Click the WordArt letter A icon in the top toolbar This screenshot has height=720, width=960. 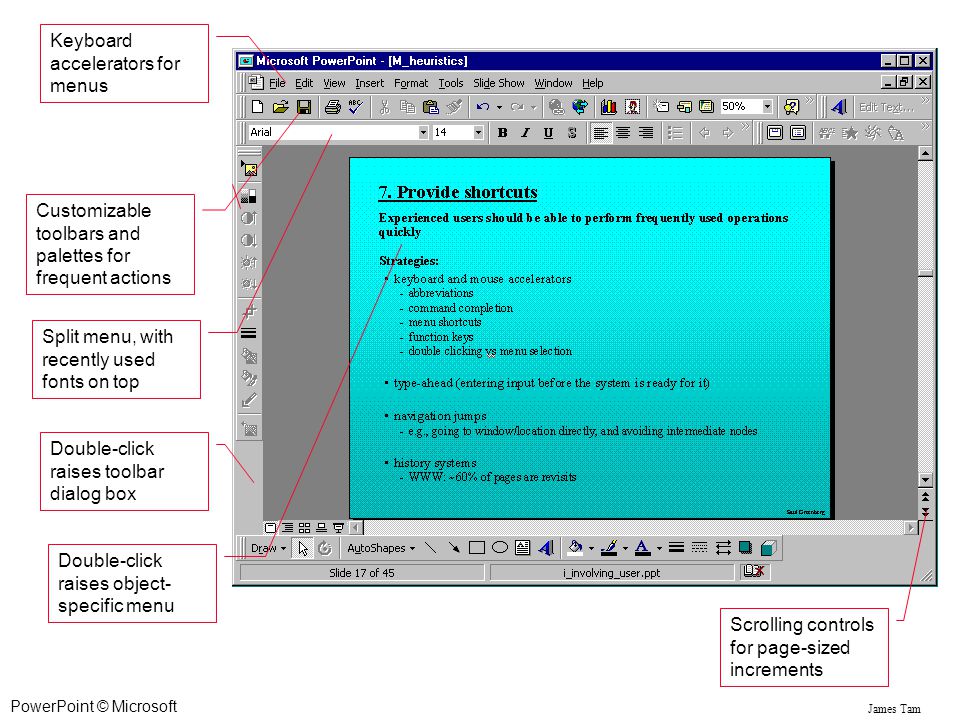(x=839, y=107)
